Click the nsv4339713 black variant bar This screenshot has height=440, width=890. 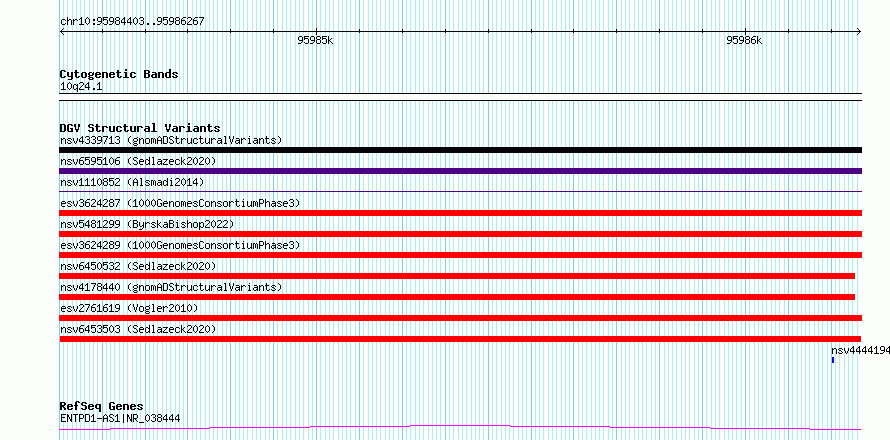click(x=460, y=150)
